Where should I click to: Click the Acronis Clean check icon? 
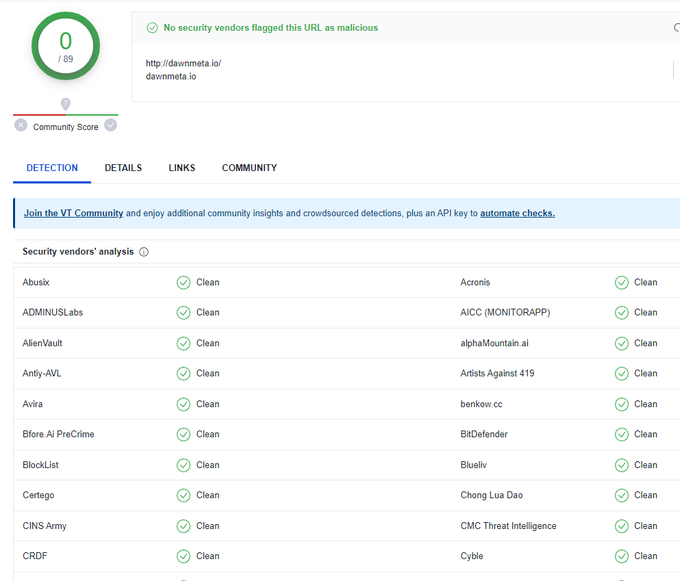[621, 283]
